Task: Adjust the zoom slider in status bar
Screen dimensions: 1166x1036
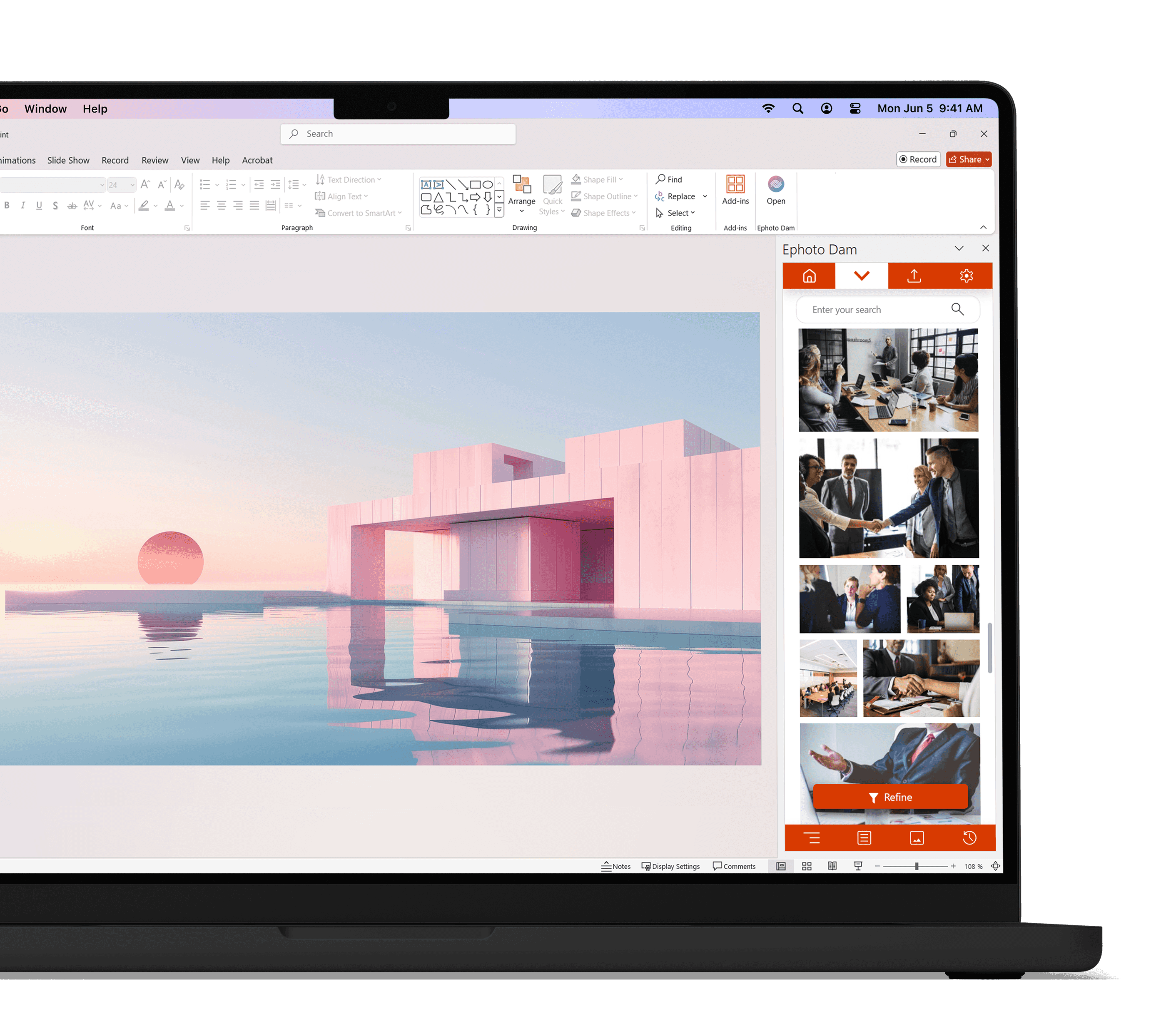Action: point(916,866)
